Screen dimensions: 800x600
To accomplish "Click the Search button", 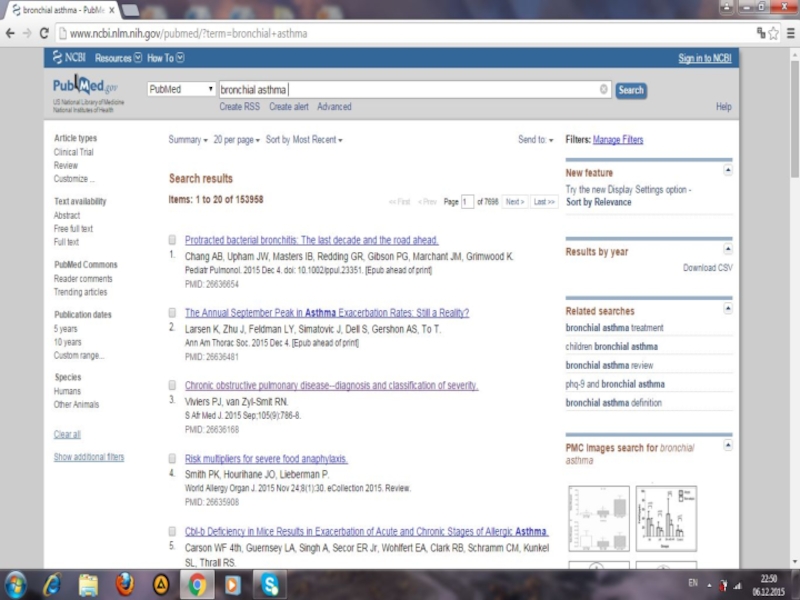I will [631, 90].
